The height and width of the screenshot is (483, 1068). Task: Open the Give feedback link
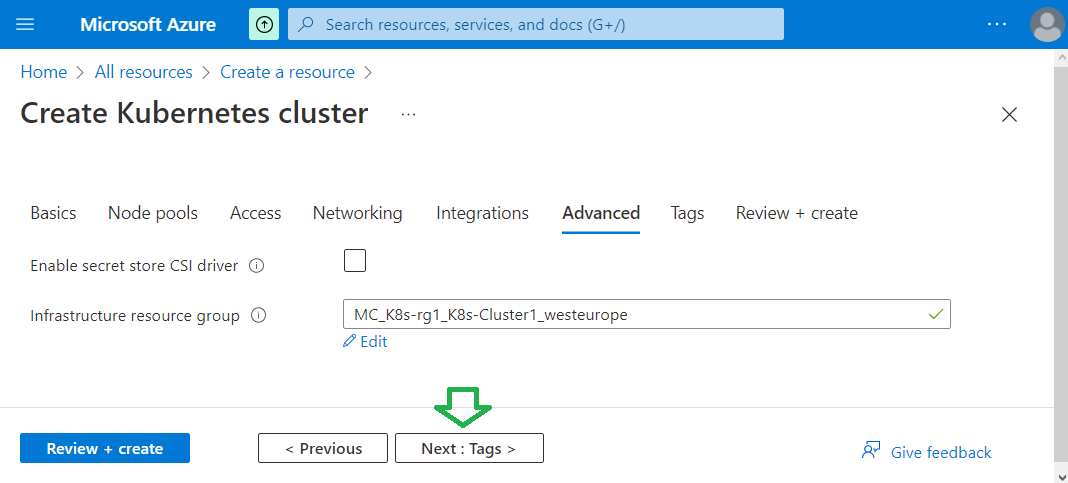click(x=926, y=452)
